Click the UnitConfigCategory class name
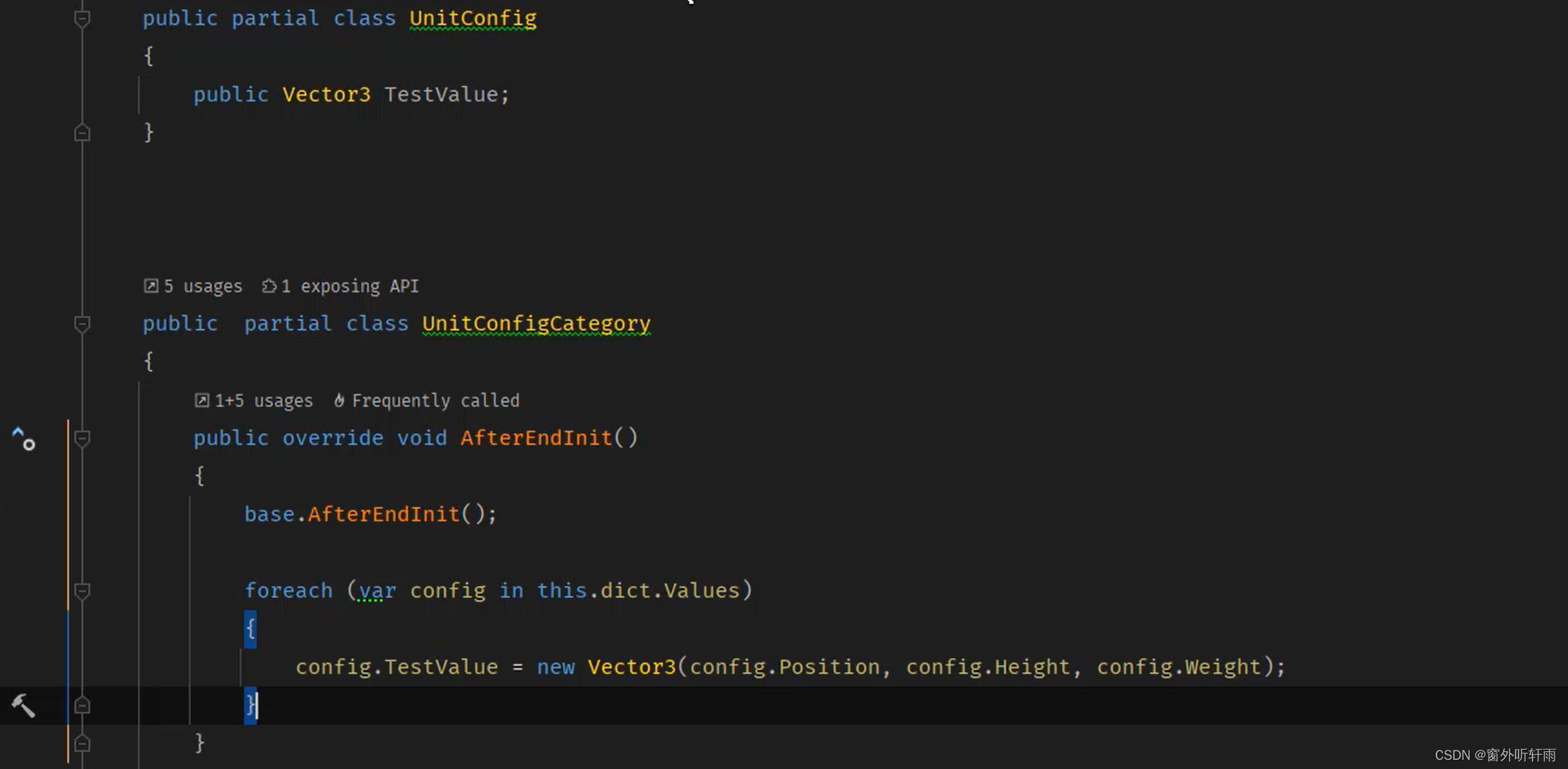This screenshot has width=1568, height=769. [536, 324]
